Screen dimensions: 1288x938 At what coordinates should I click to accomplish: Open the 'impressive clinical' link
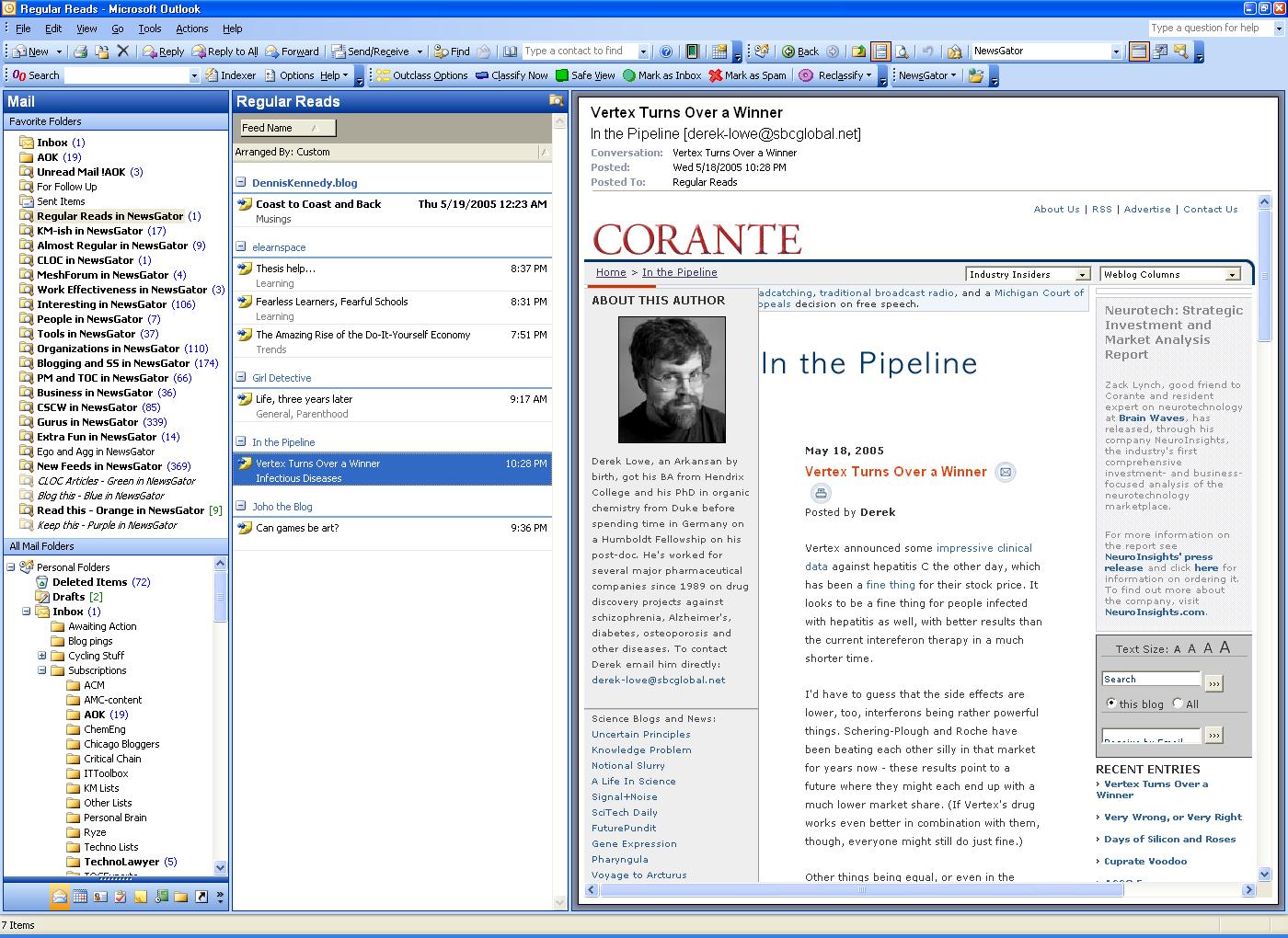coord(984,548)
